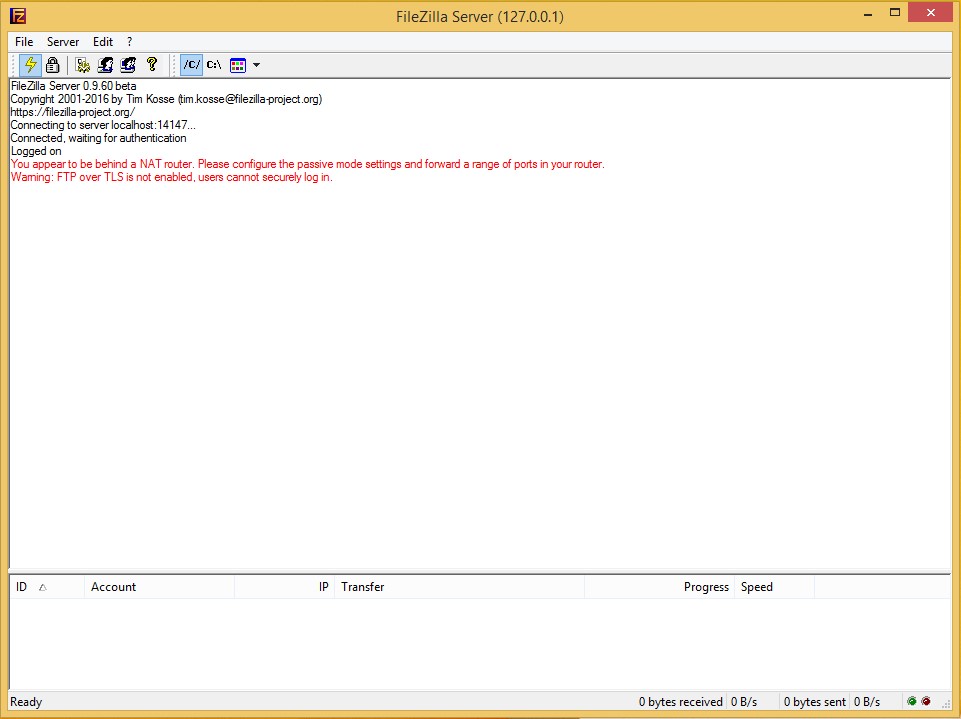This screenshot has width=961, height=719.
Task: Open the Groups dialog double-head icon
Action: pos(128,64)
